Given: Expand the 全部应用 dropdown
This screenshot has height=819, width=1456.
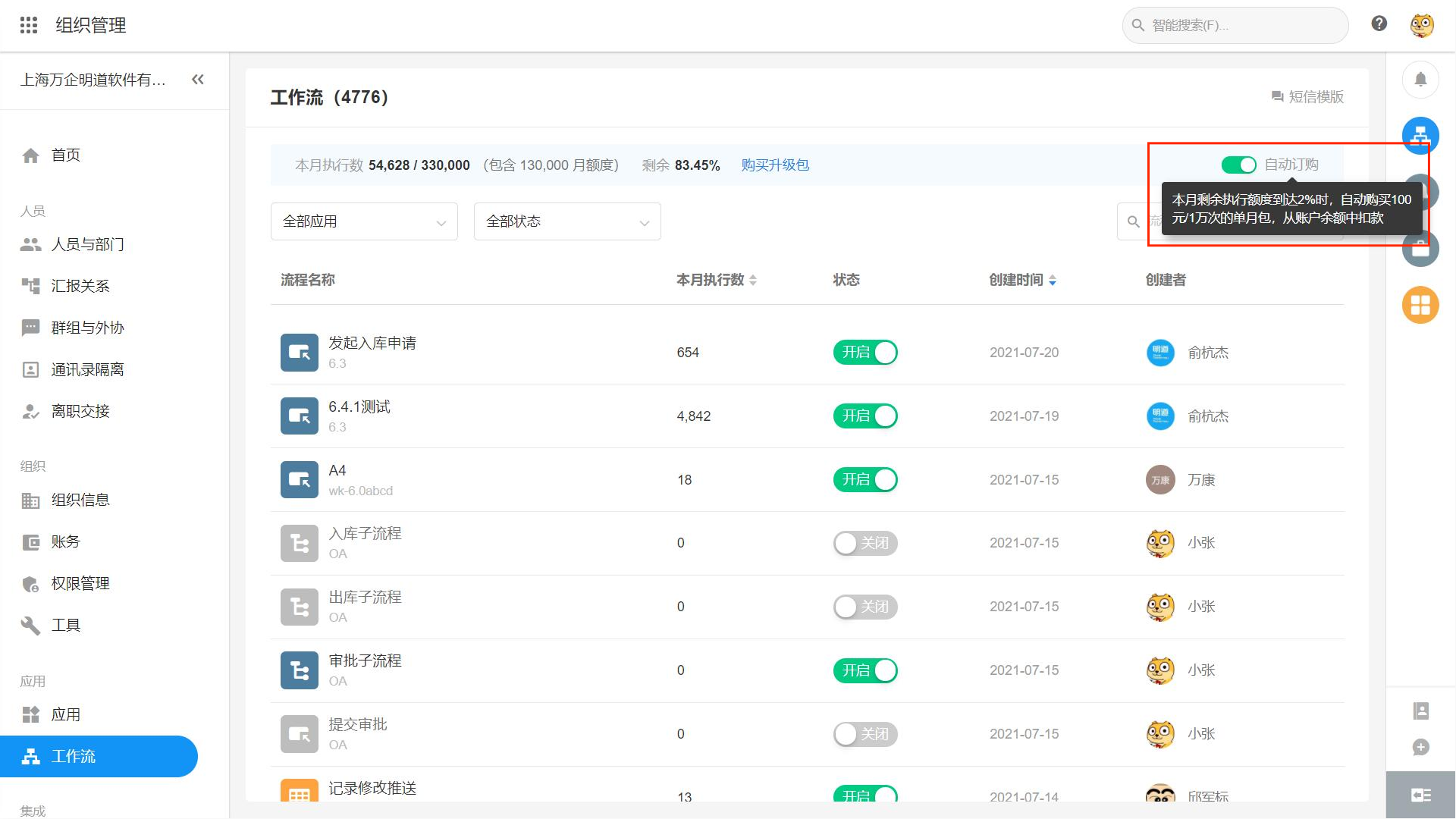Looking at the screenshot, I should click(364, 221).
